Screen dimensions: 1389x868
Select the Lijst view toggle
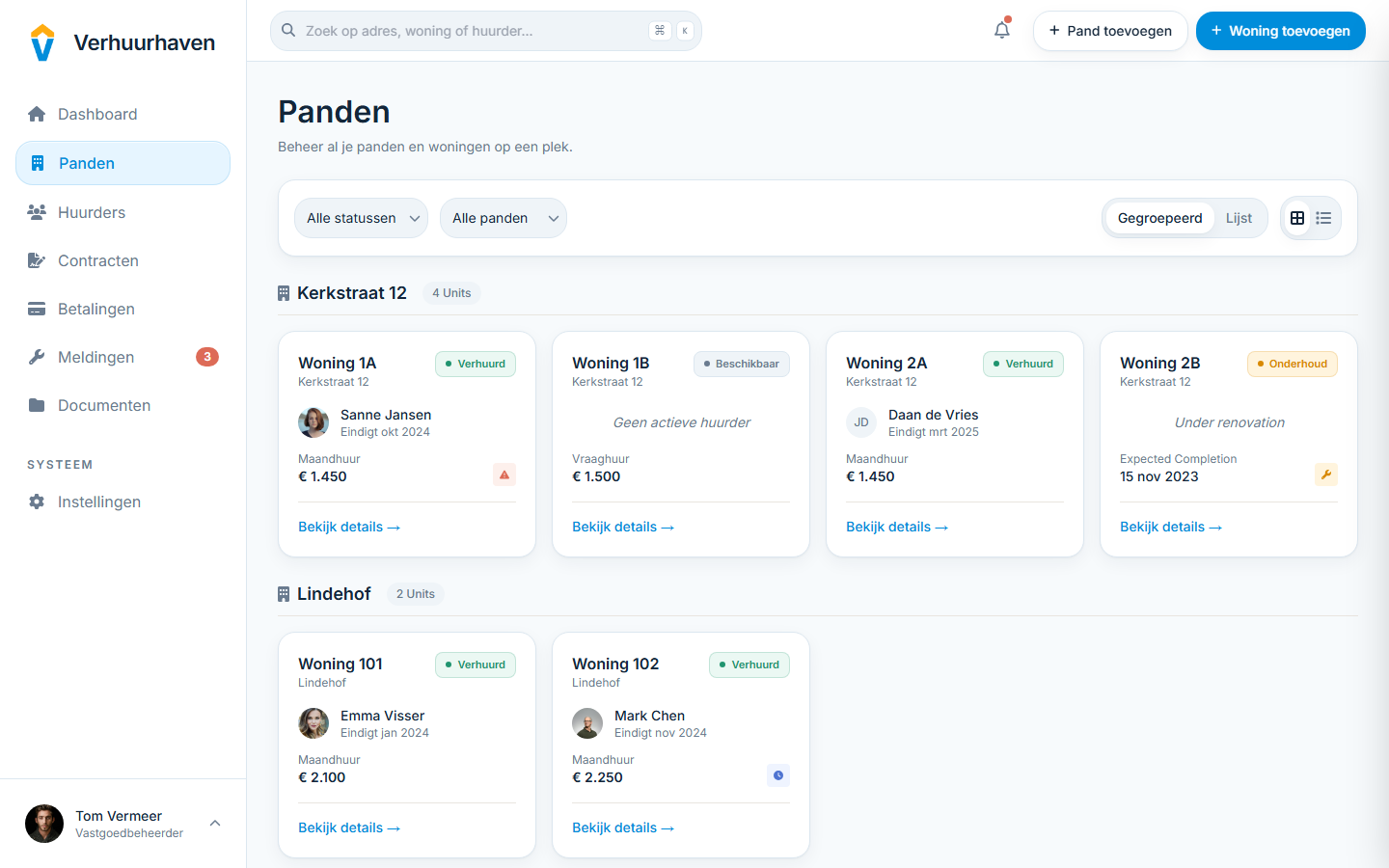tap(1239, 218)
